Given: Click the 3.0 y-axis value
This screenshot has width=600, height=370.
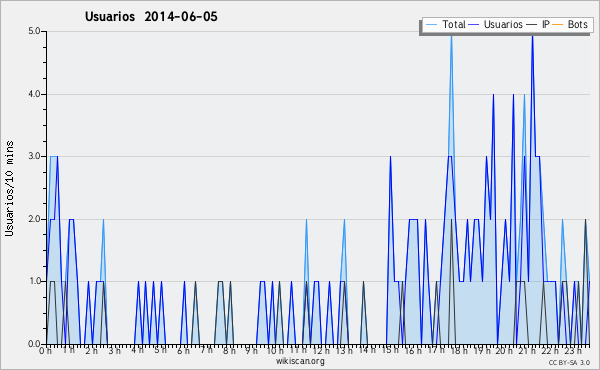Looking at the screenshot, I should tap(34, 156).
